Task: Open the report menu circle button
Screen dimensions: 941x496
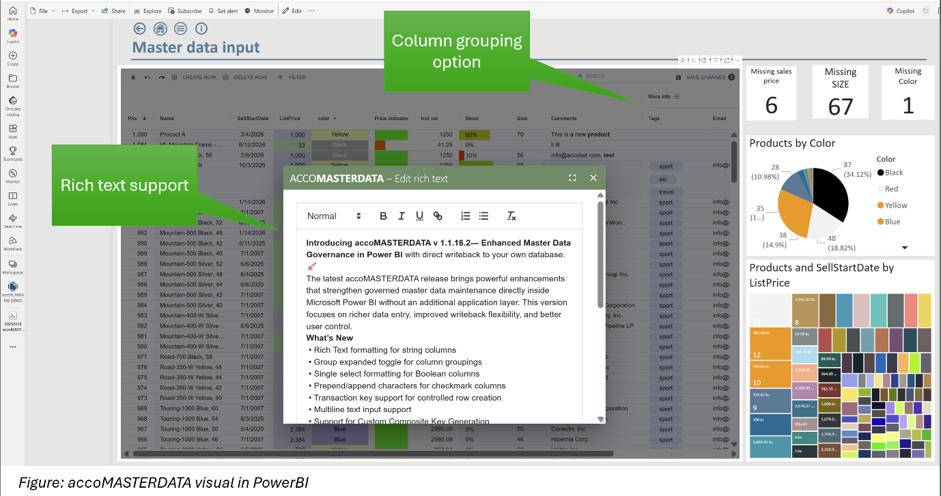Action: click(180, 28)
